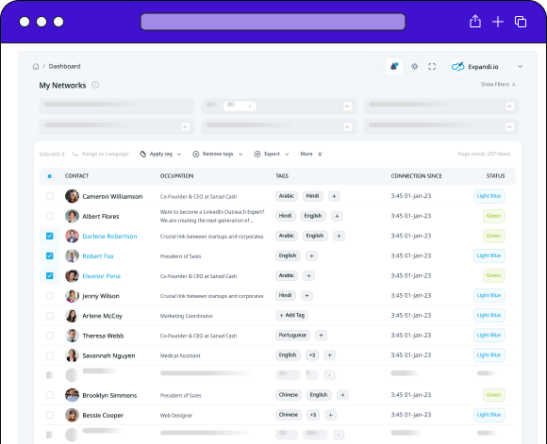This screenshot has width=547, height=444.
Task: Open the notifications bell icon
Action: click(x=394, y=66)
